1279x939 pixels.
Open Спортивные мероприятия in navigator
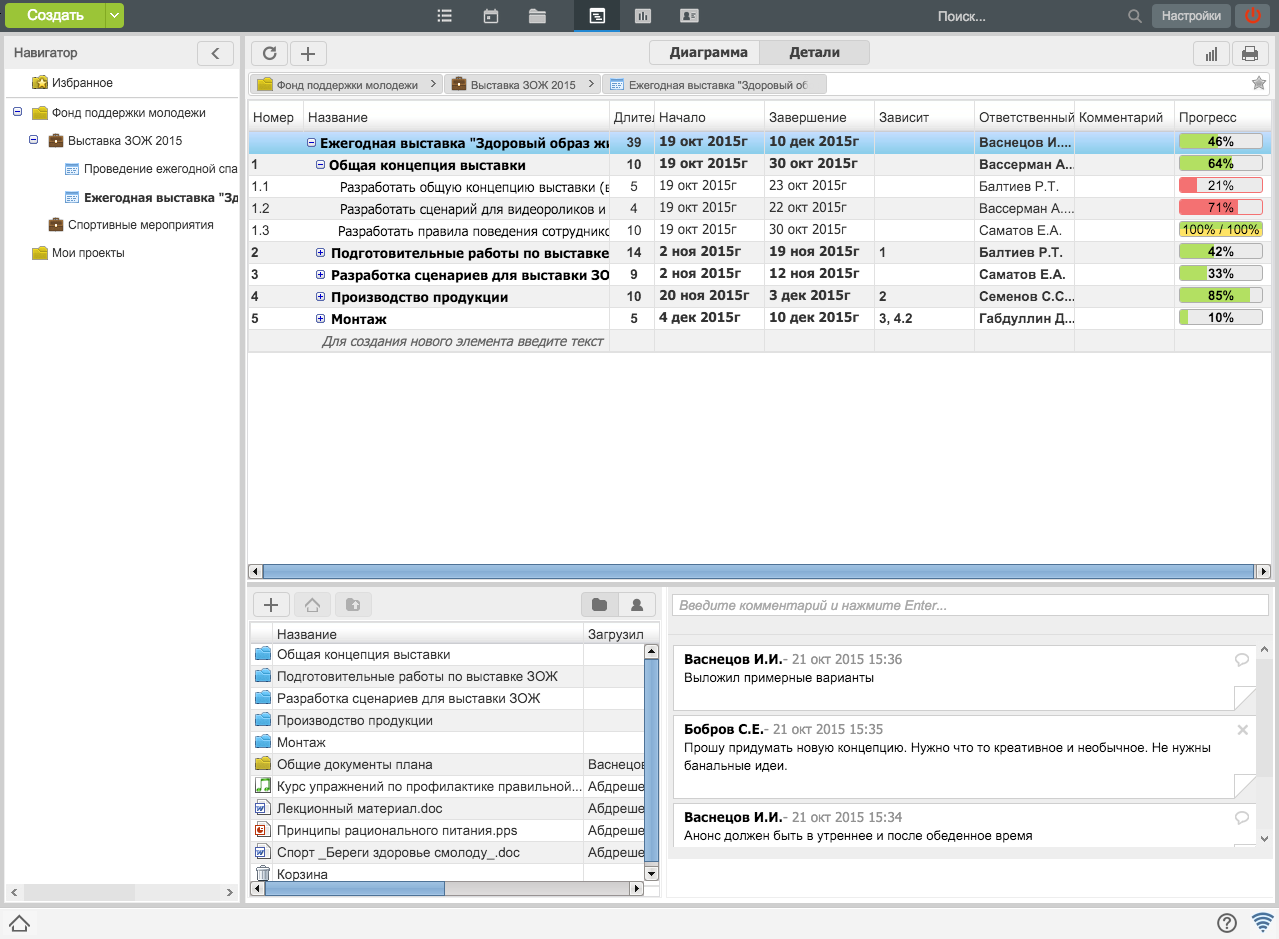pyautogui.click(x=140, y=225)
